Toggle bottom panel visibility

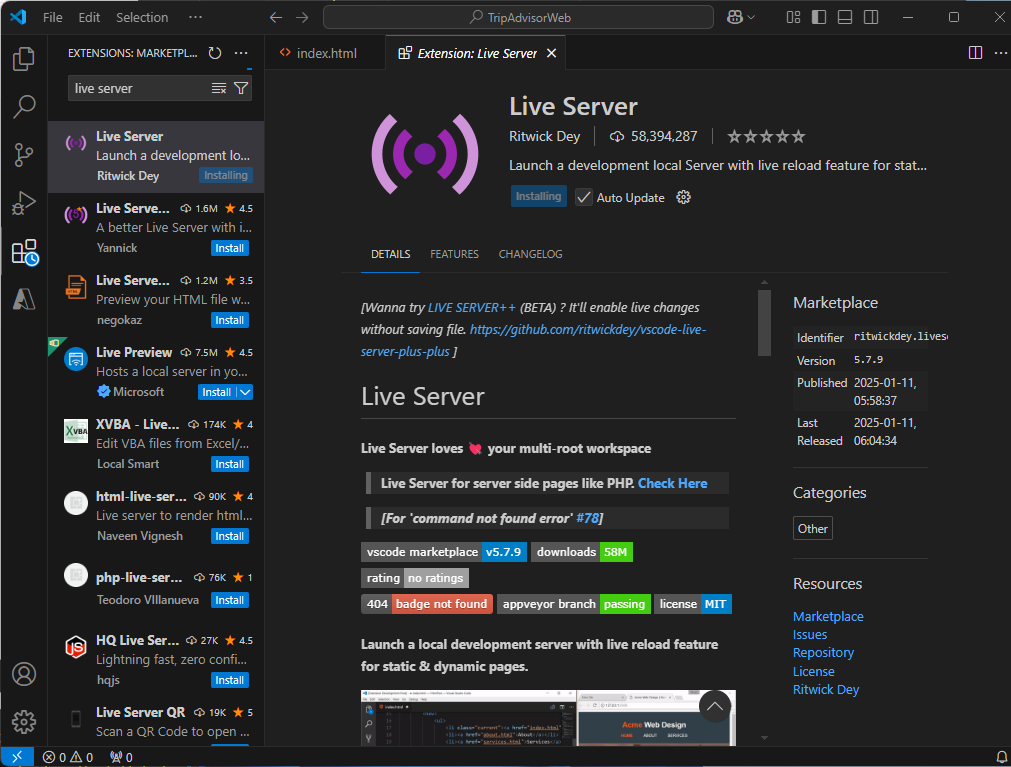pyautogui.click(x=845, y=17)
